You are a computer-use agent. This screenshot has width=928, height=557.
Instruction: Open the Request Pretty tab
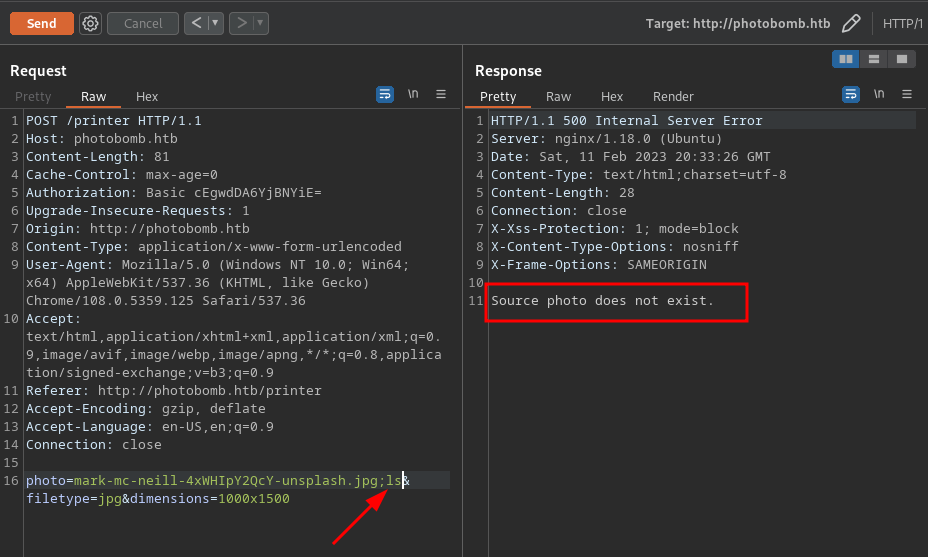[x=33, y=96]
